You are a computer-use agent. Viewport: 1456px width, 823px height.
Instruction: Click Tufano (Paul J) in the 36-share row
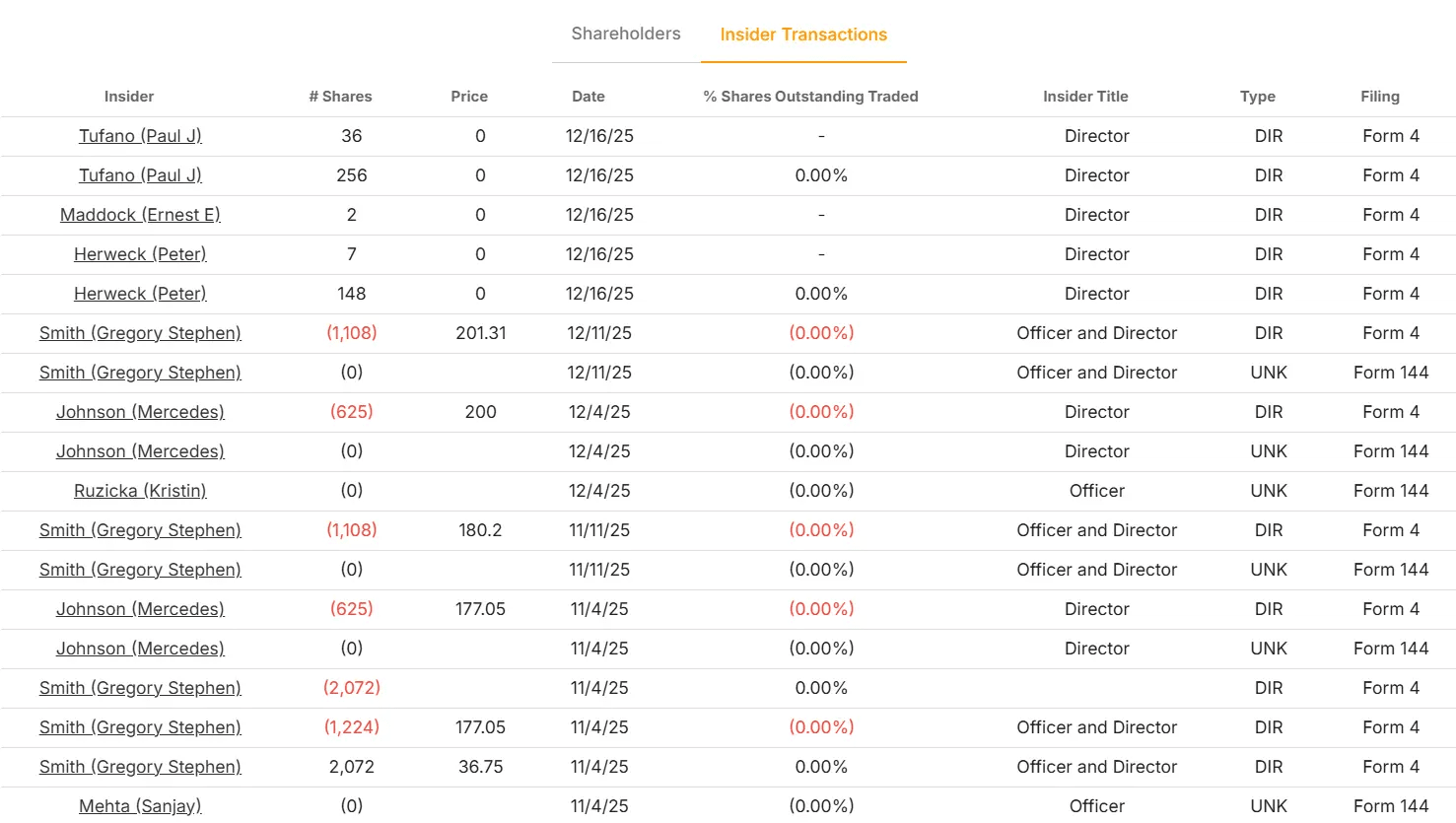pyautogui.click(x=140, y=136)
